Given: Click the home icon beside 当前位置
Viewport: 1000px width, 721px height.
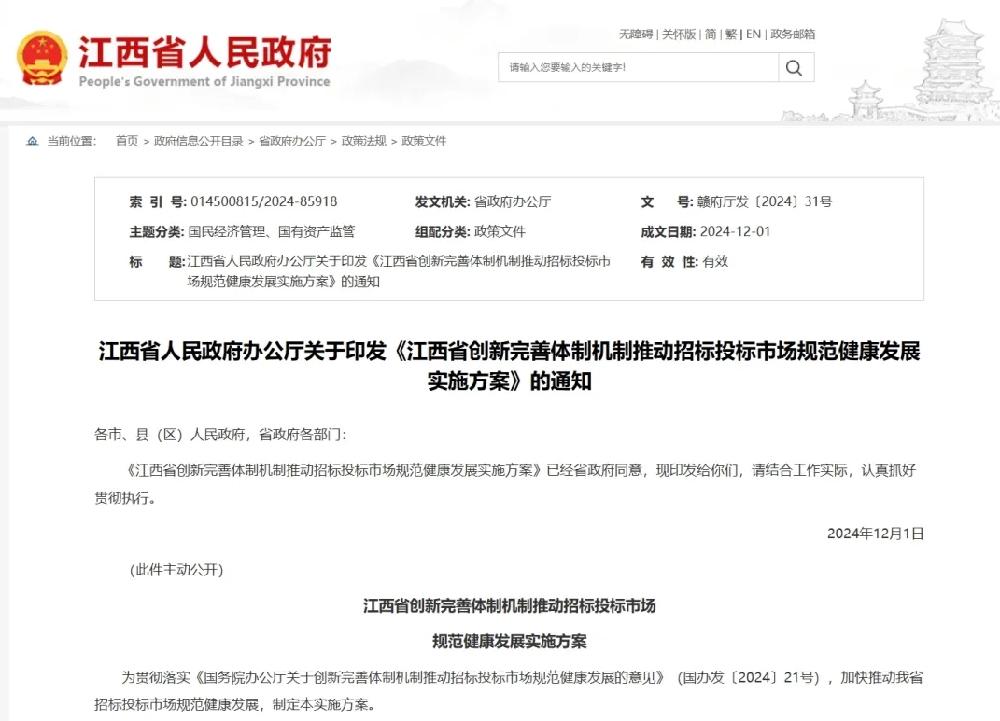Looking at the screenshot, I should (32, 141).
